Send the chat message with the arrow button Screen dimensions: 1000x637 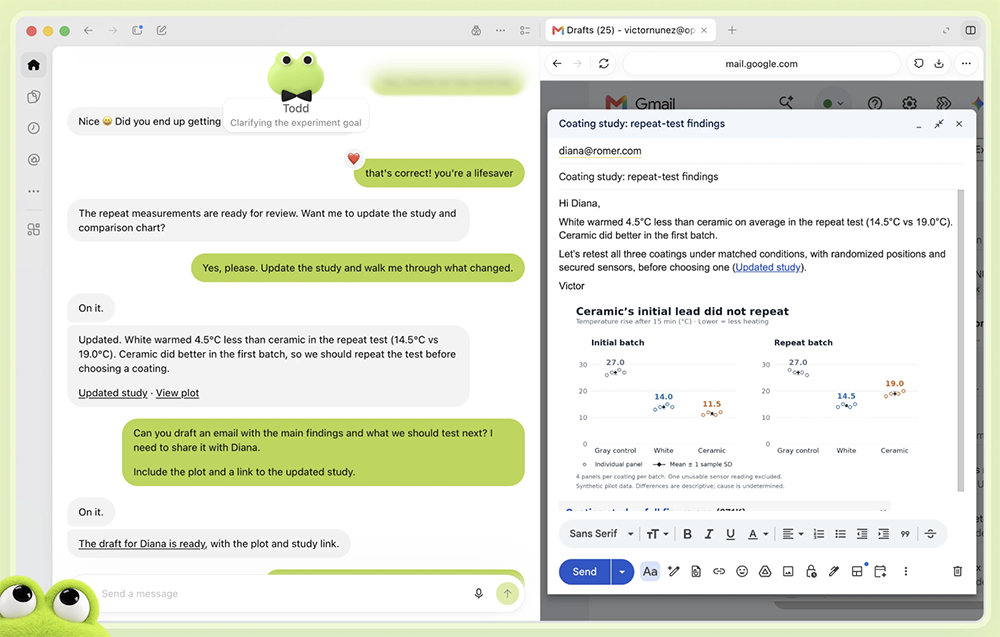507,594
